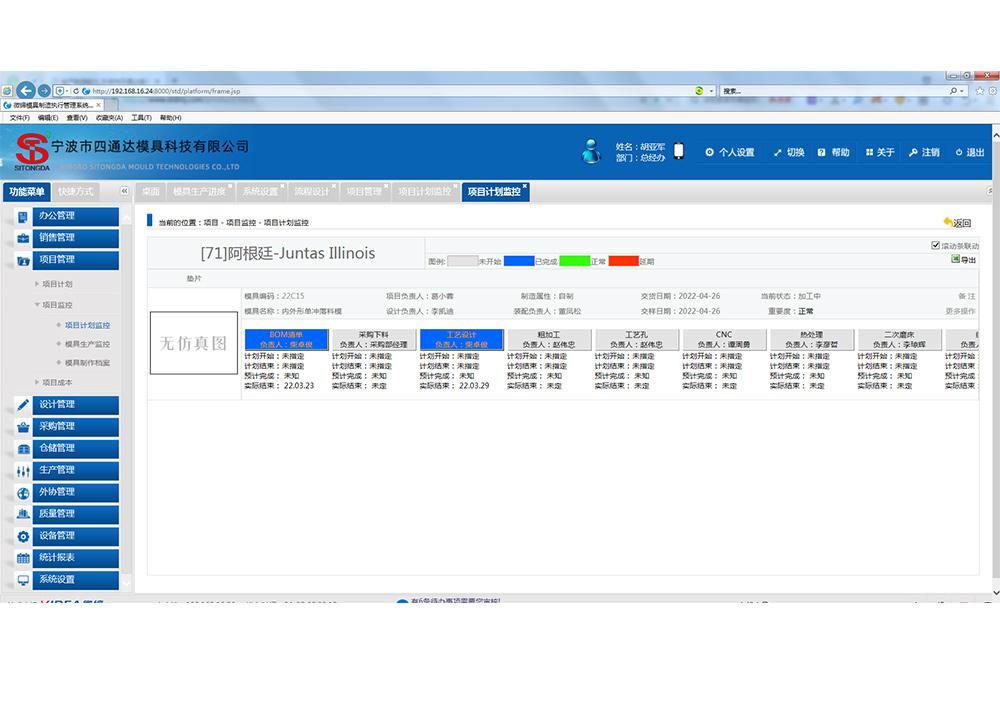The height and width of the screenshot is (714, 1000).
Task: Click 退出 to exit the system
Action: coord(969,152)
